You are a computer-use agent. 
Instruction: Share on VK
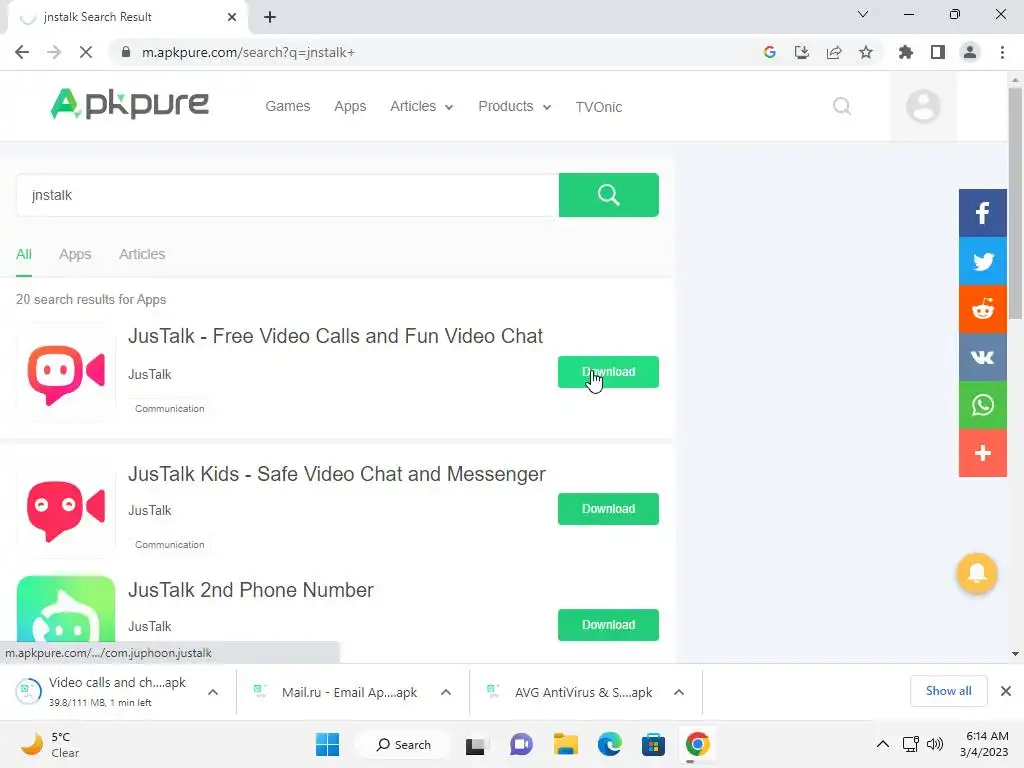click(x=982, y=357)
